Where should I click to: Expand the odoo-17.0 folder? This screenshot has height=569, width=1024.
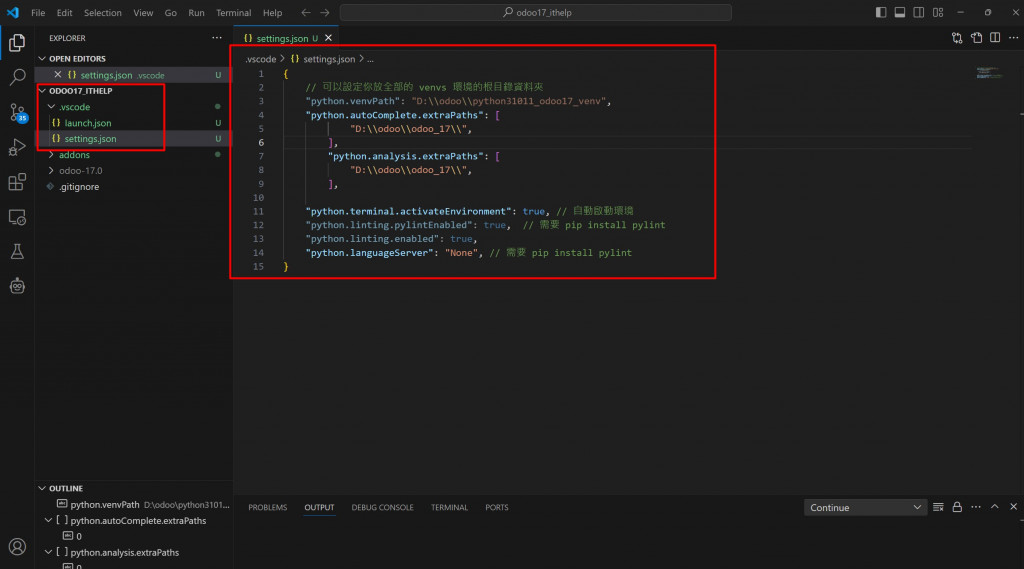tap(51, 171)
